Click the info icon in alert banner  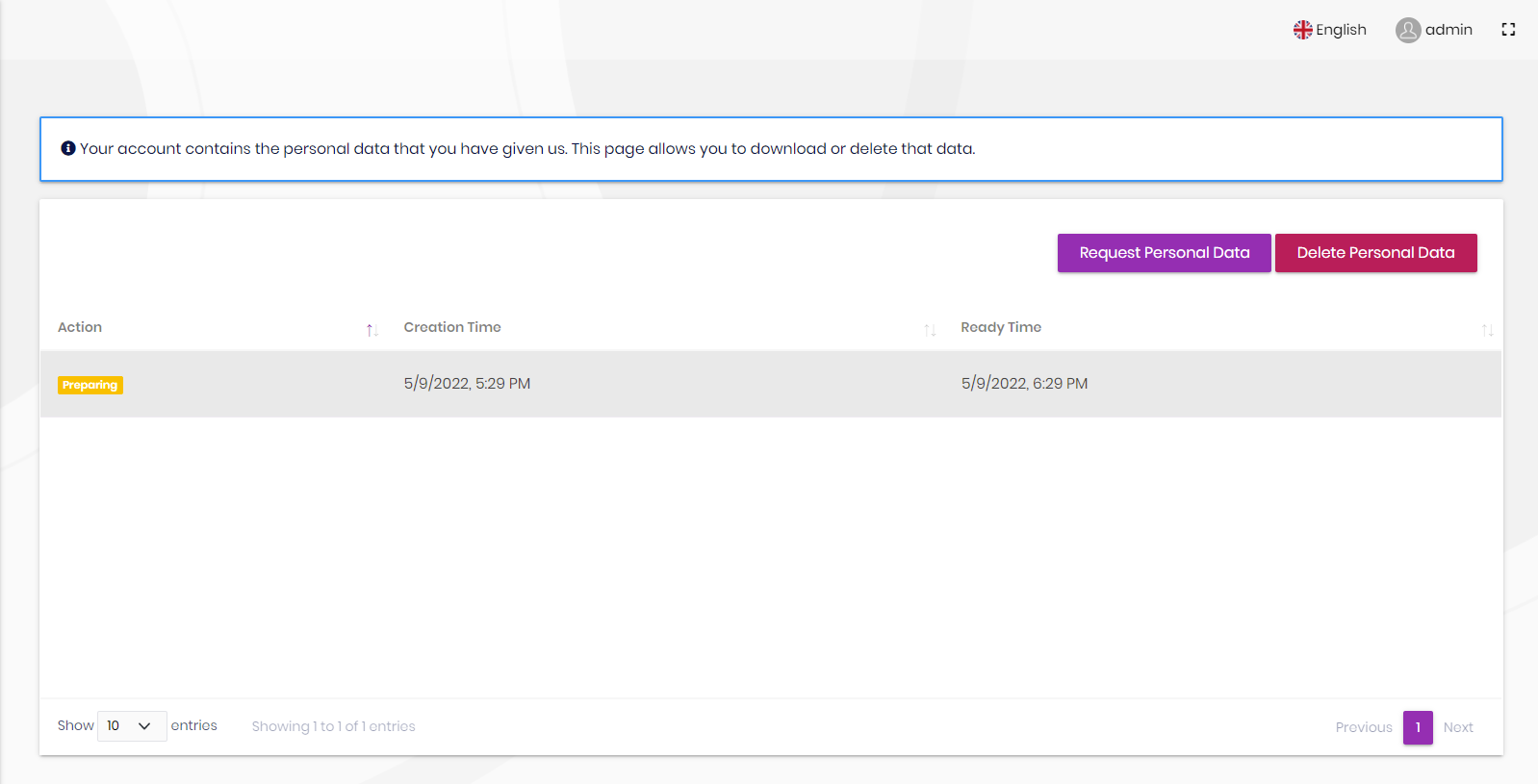coord(68,148)
